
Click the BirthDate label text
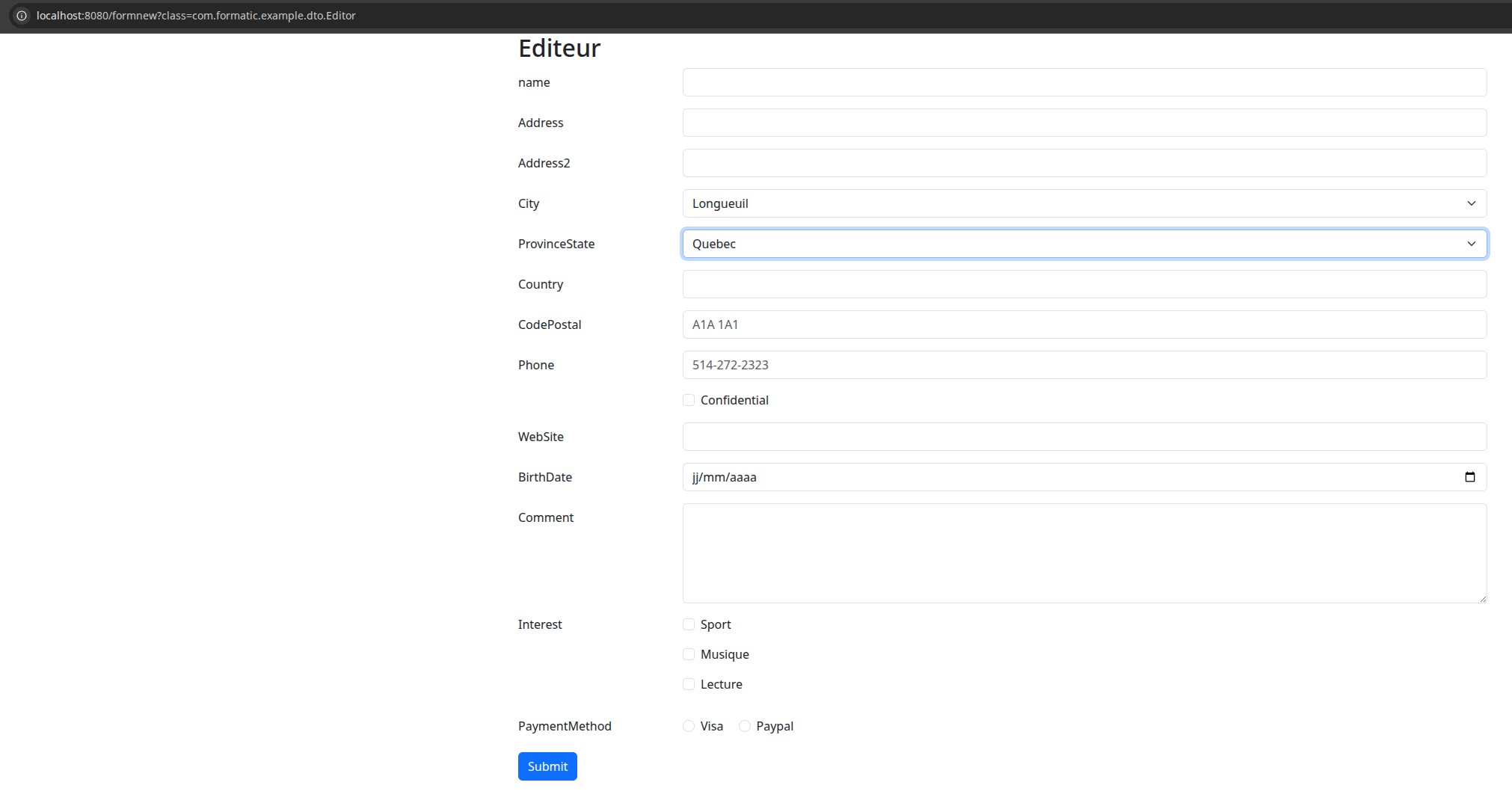(x=545, y=477)
